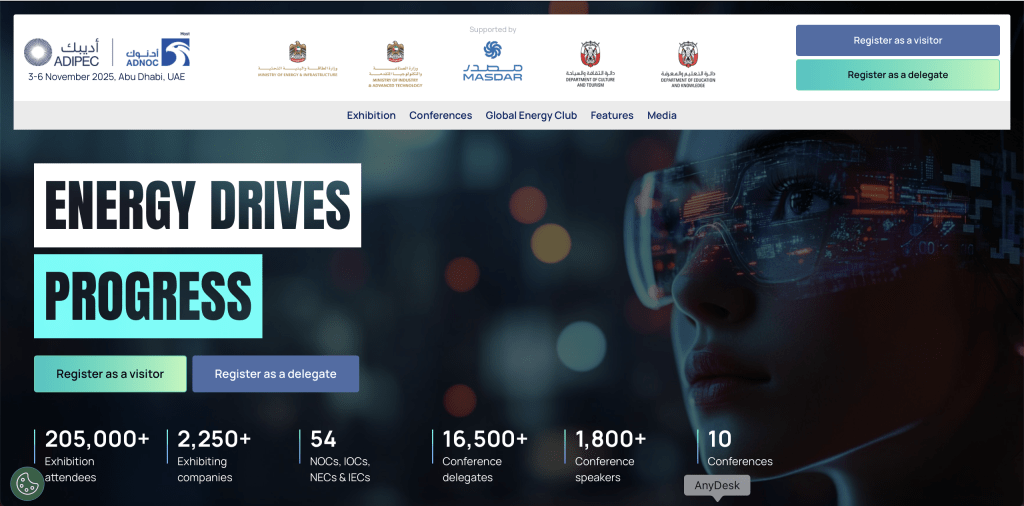Open the Features menu item
The width and height of the screenshot is (1024, 506).
612,115
